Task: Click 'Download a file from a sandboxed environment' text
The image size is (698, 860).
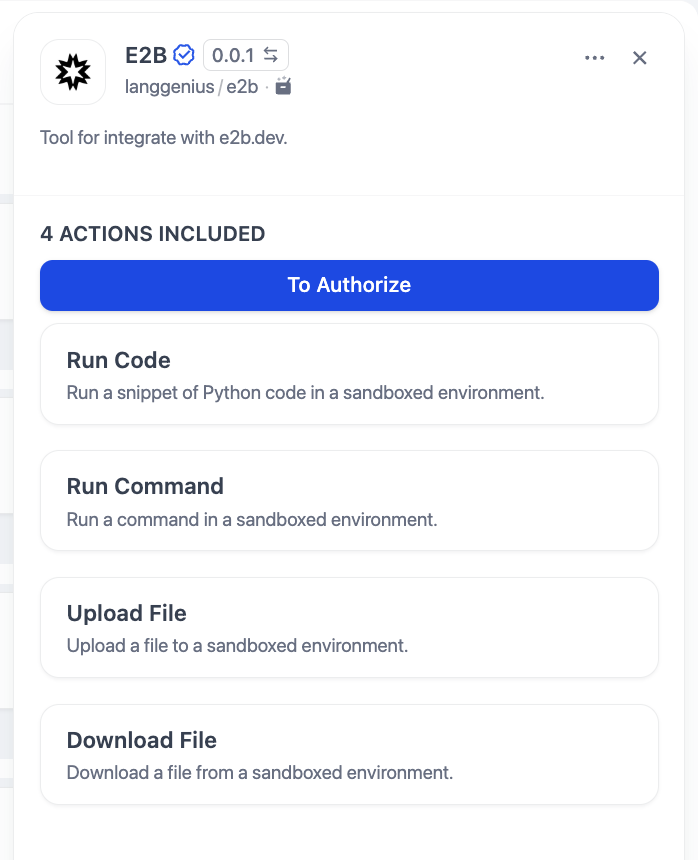Action: (x=259, y=772)
